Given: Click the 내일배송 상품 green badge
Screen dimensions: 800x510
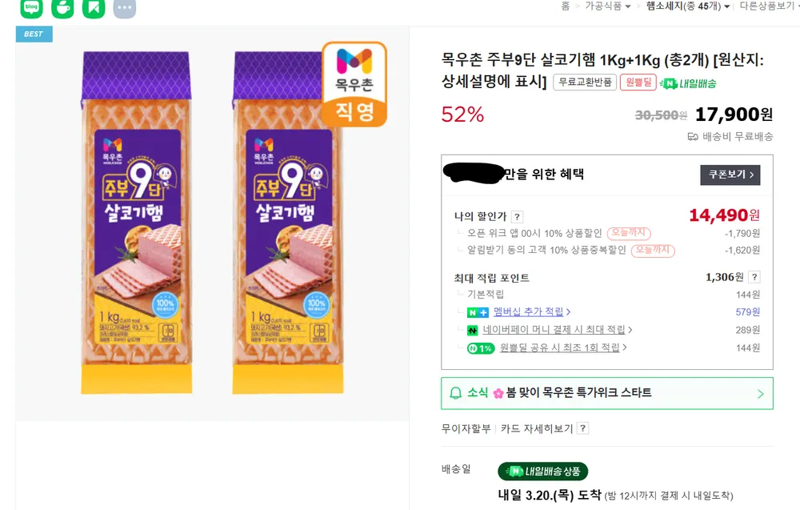Looking at the screenshot, I should (543, 471).
